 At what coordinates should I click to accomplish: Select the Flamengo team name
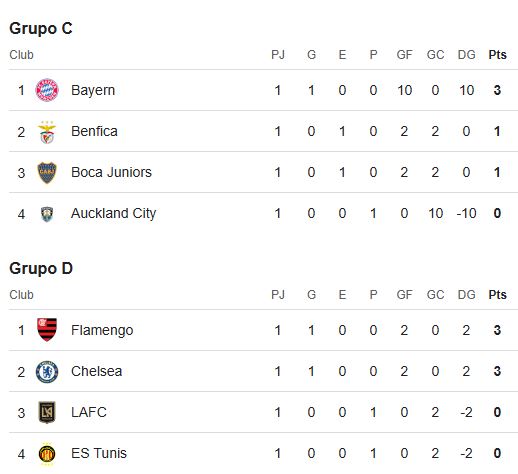point(102,330)
